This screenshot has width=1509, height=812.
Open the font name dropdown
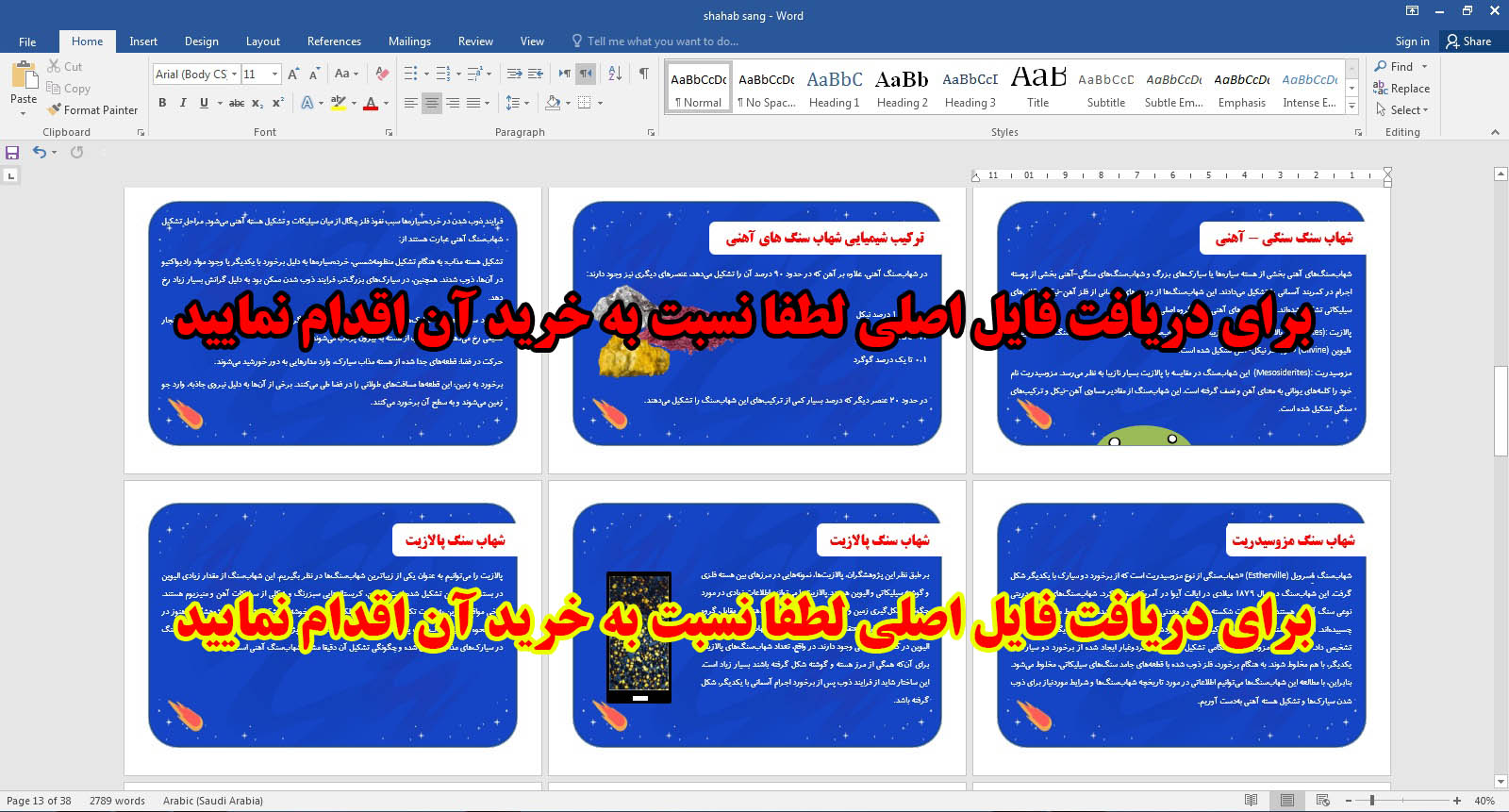234,74
